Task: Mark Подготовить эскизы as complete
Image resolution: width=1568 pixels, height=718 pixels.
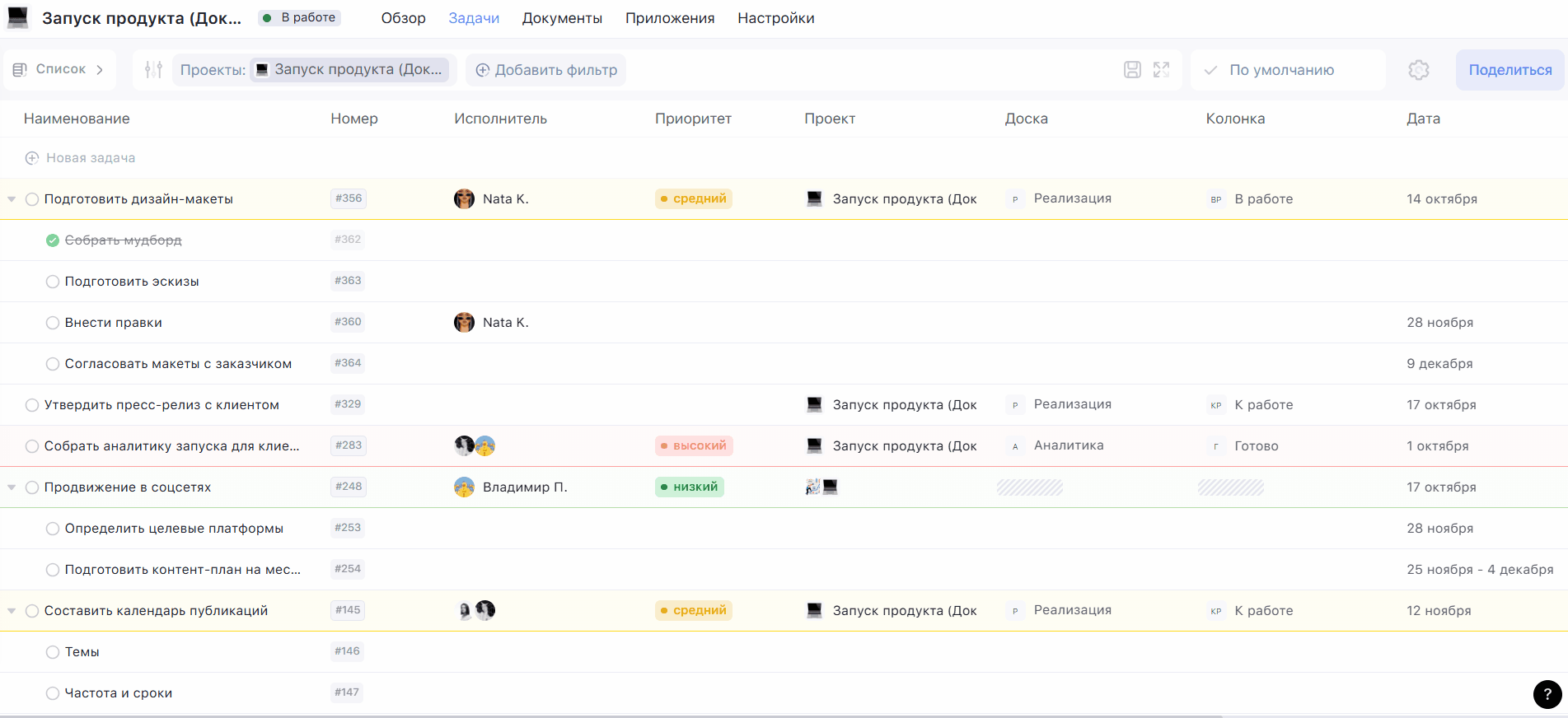Action: click(53, 282)
